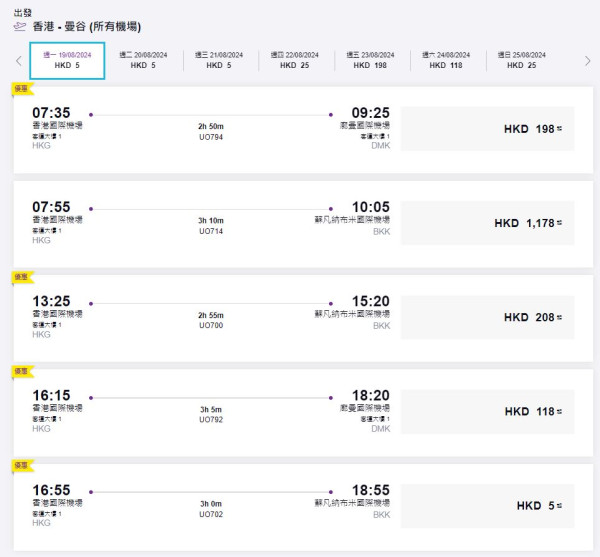Click the BKK code on flight UO714

pyautogui.click(x=382, y=231)
